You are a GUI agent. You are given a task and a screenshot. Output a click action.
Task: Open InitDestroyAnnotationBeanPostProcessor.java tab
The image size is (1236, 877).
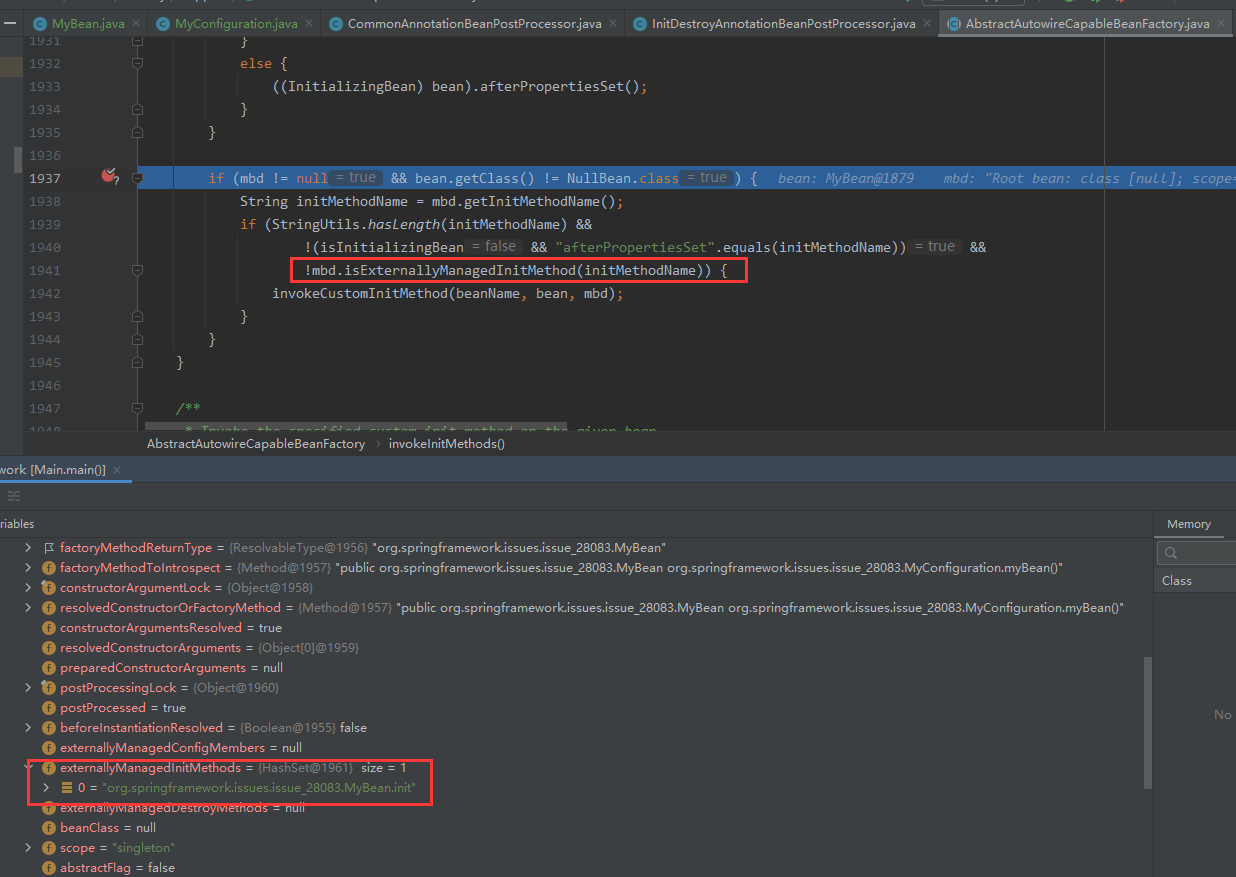[x=783, y=23]
